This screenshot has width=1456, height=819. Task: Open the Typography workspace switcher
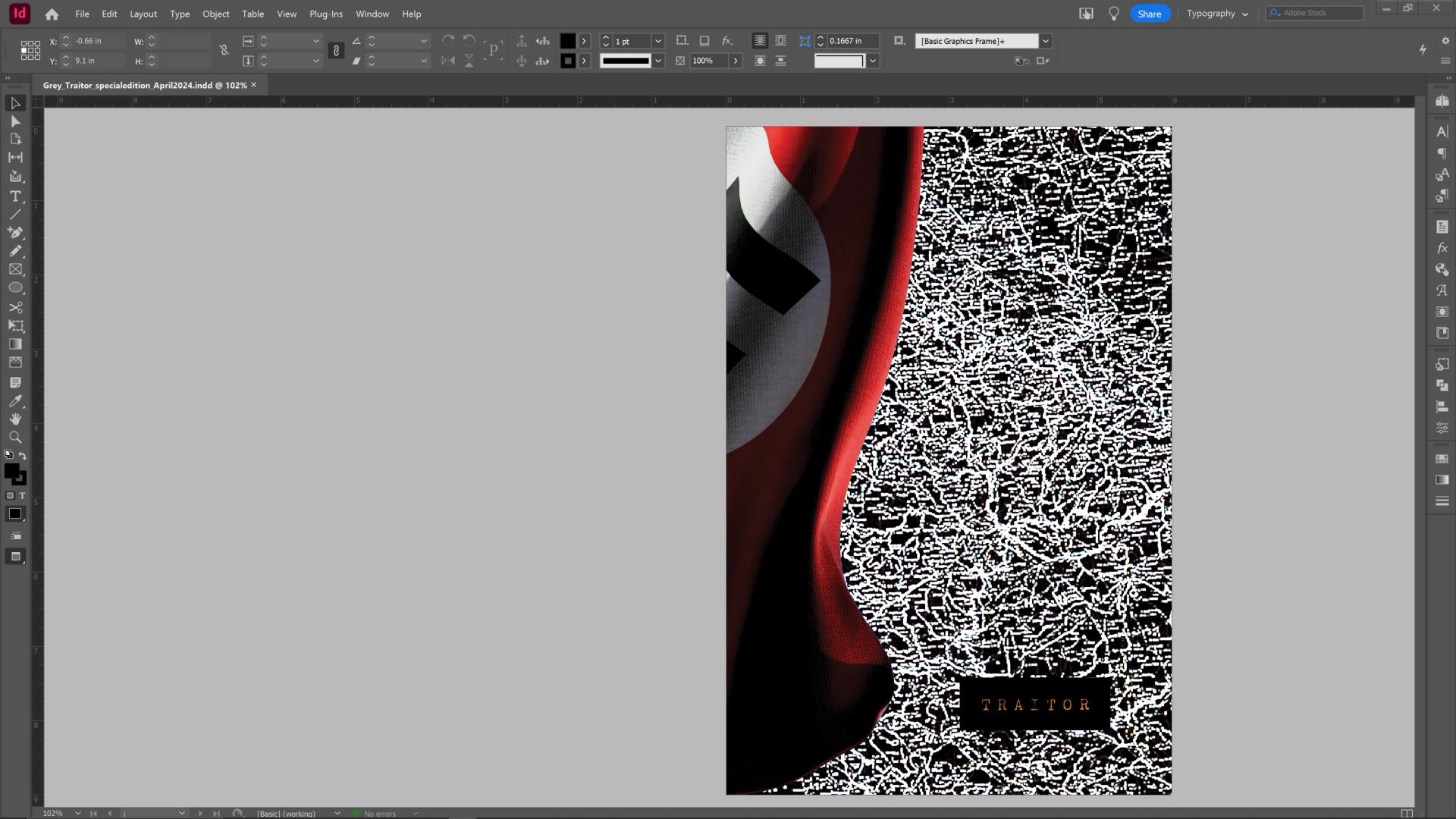tap(1217, 14)
